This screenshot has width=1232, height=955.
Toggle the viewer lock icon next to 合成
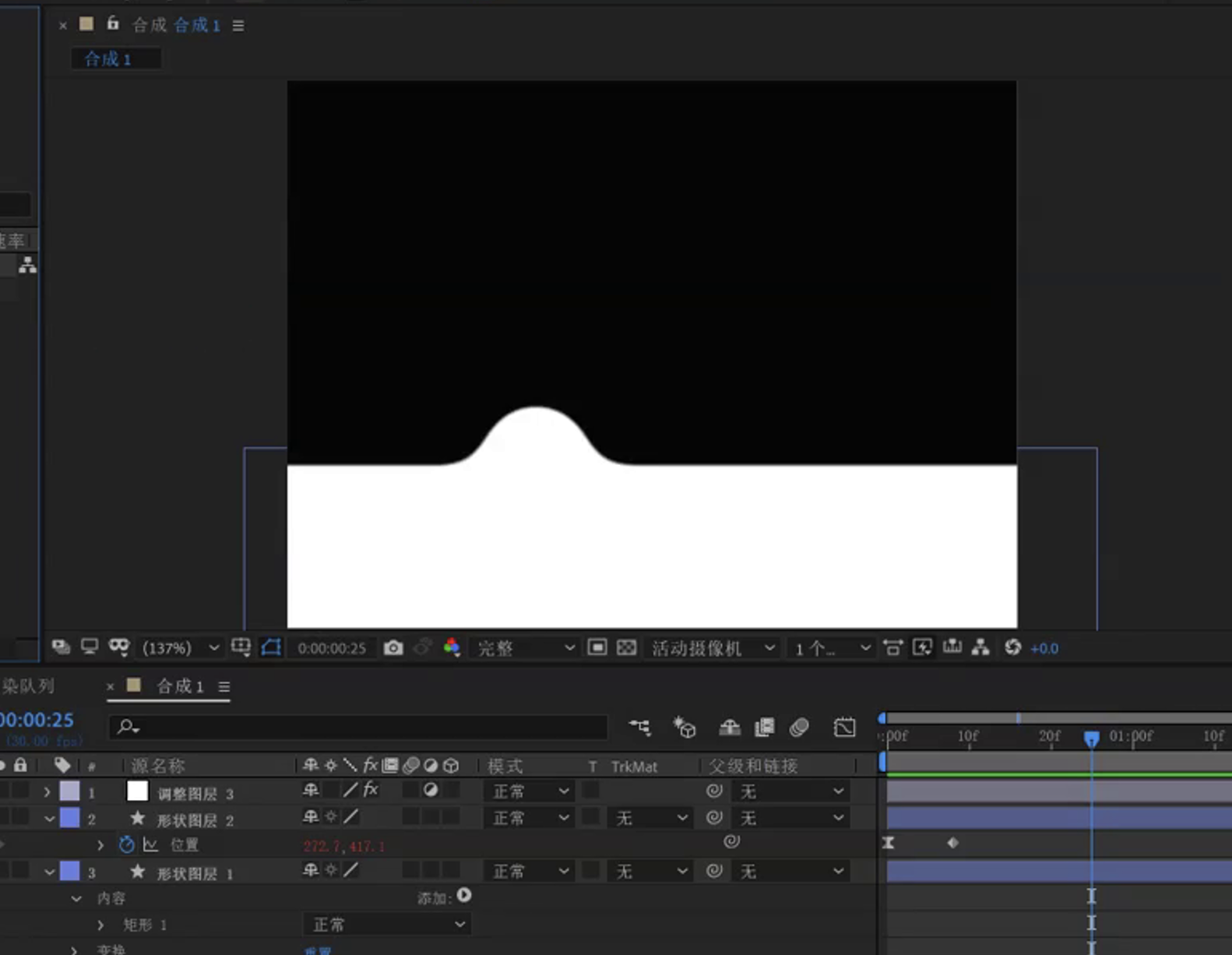(x=113, y=23)
